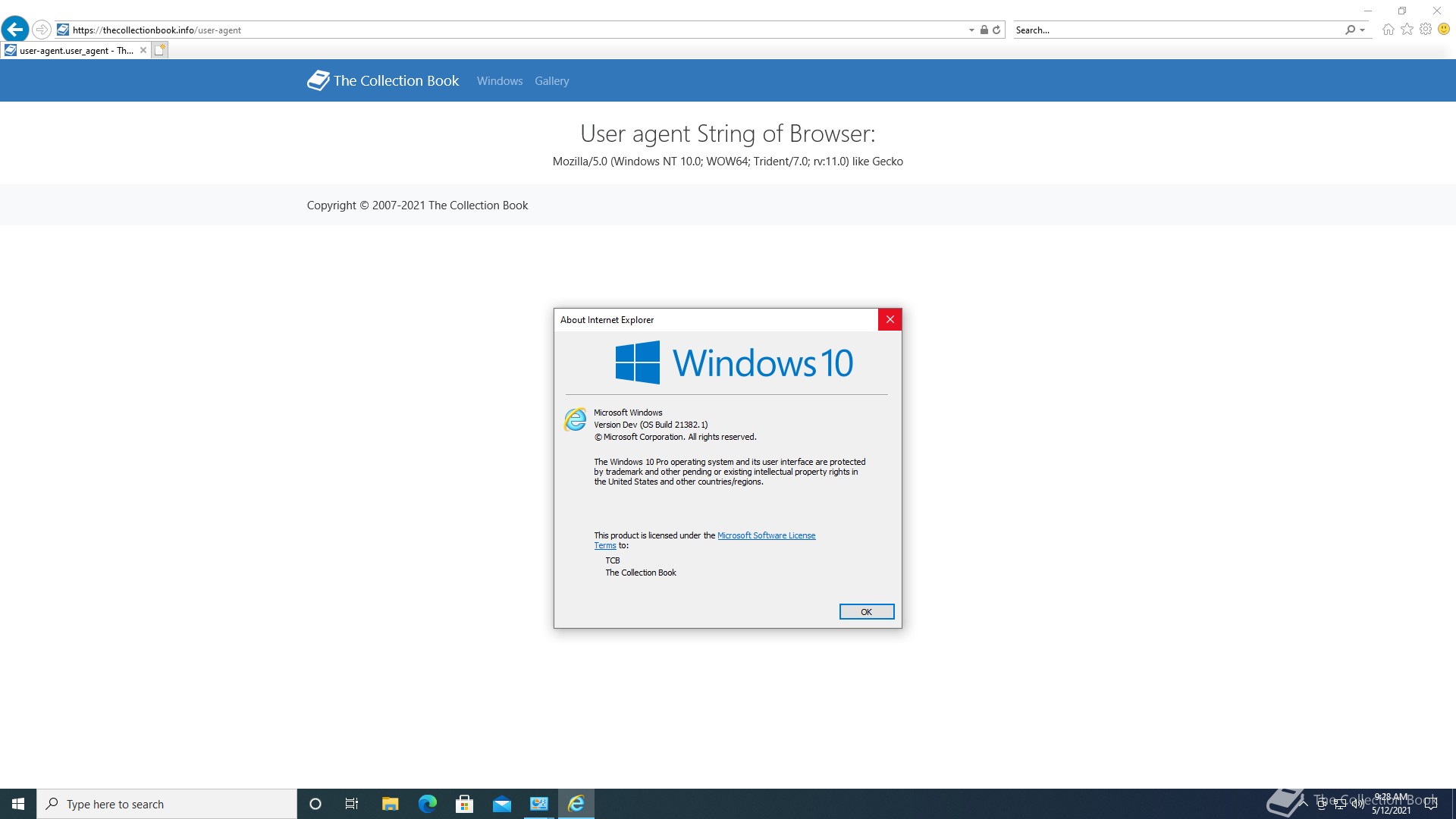Open the clock showing 9:28 AM
This screenshot has width=1456, height=819.
pyautogui.click(x=1392, y=804)
